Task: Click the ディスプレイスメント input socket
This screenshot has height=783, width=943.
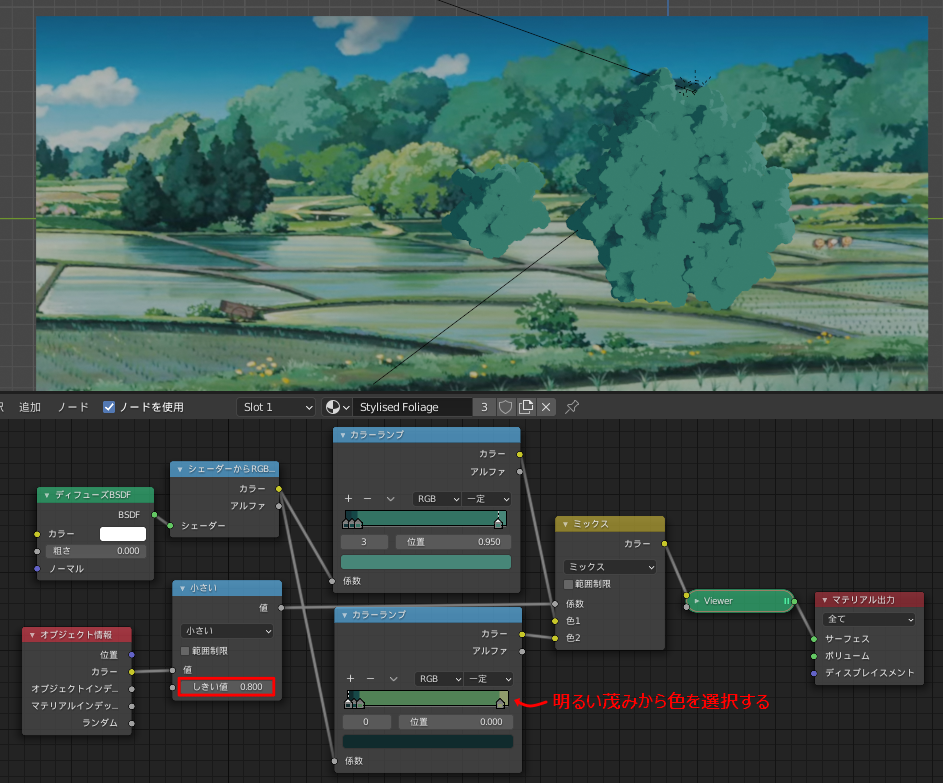Action: pos(814,673)
